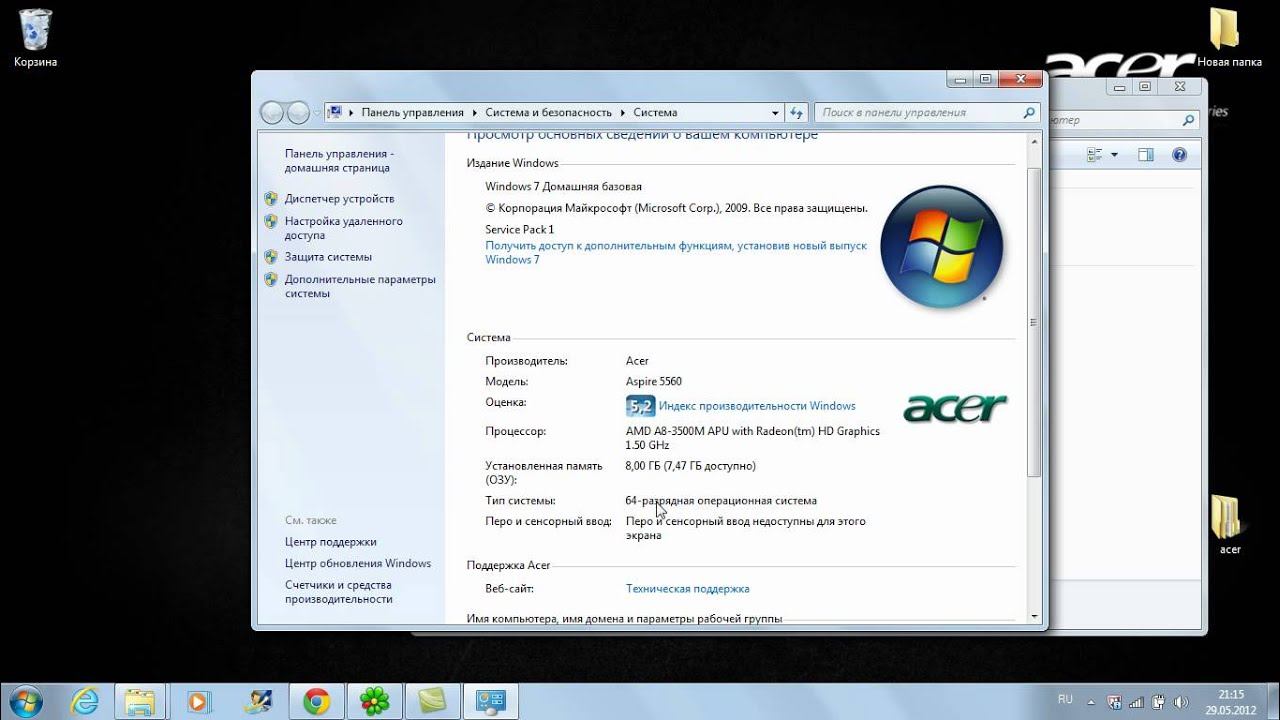This screenshot has height=720, width=1280.
Task: Open the recent pages dropdown beside Forward
Action: [x=317, y=113]
